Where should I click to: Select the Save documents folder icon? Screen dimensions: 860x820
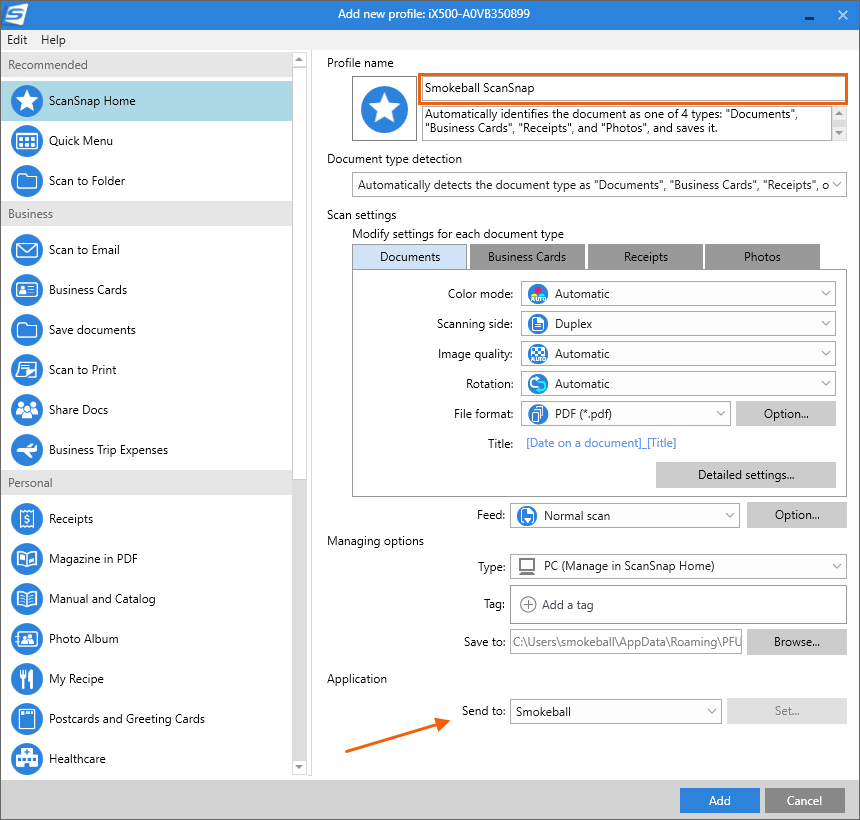point(26,330)
